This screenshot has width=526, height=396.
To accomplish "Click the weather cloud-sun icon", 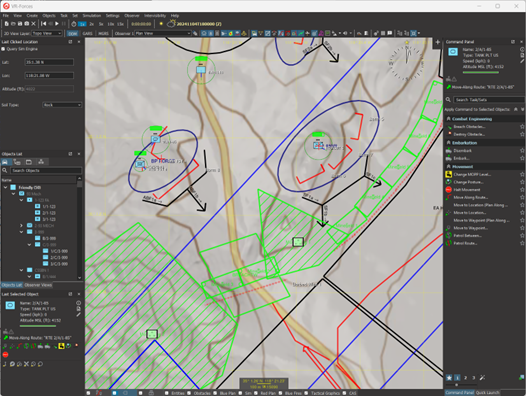I will [171, 24].
